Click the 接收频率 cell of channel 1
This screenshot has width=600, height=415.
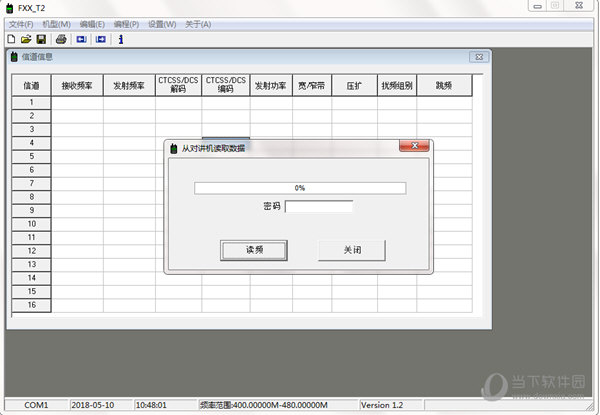coord(77,103)
